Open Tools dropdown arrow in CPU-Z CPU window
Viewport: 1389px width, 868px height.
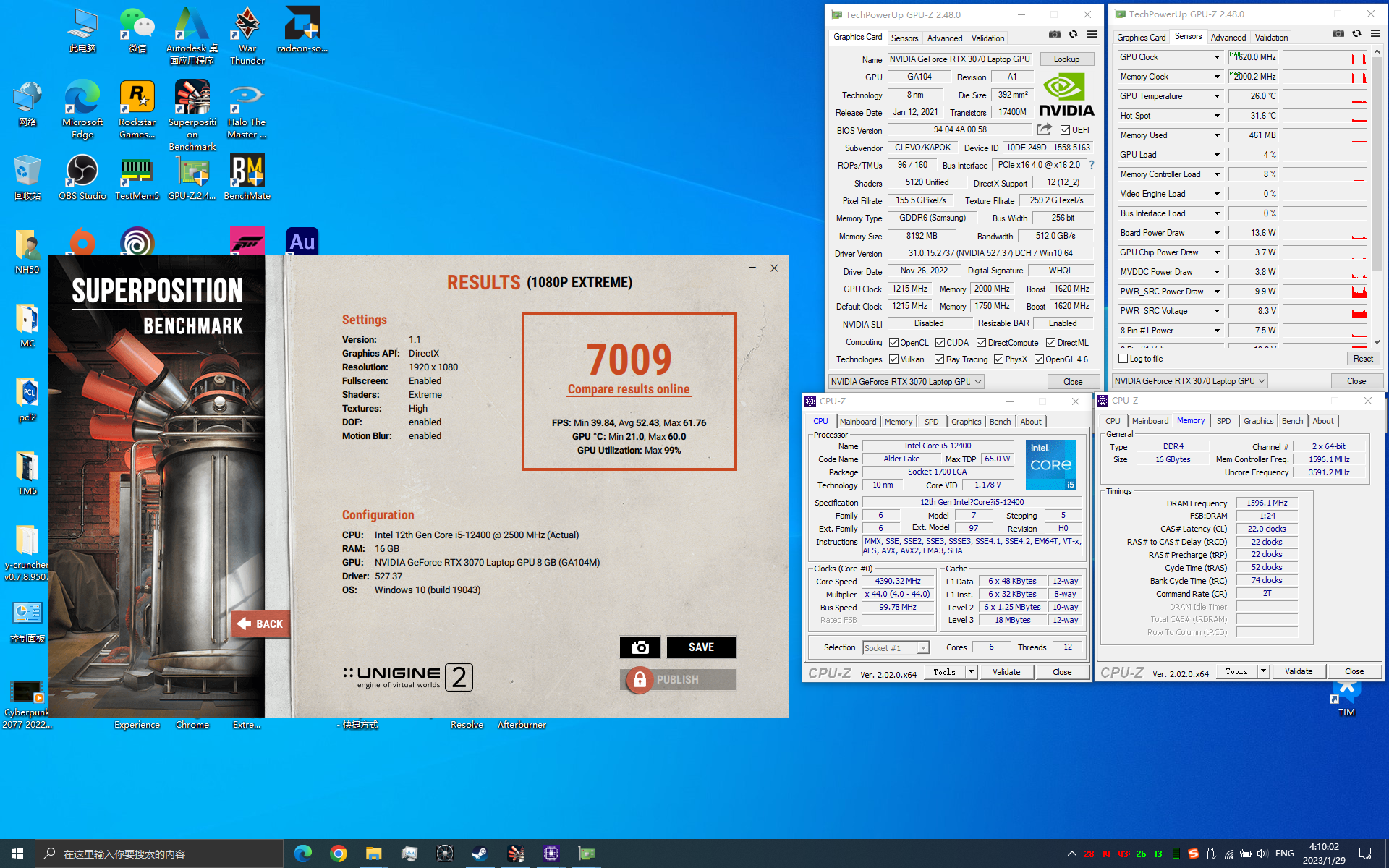tap(971, 672)
